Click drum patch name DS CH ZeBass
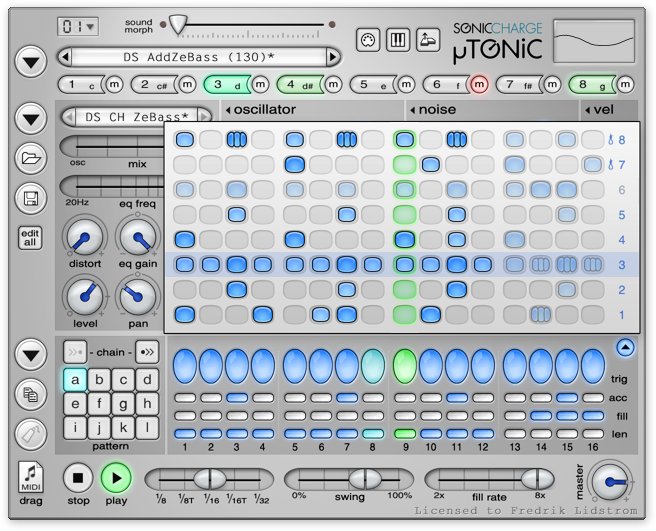The image size is (656, 531). (136, 117)
